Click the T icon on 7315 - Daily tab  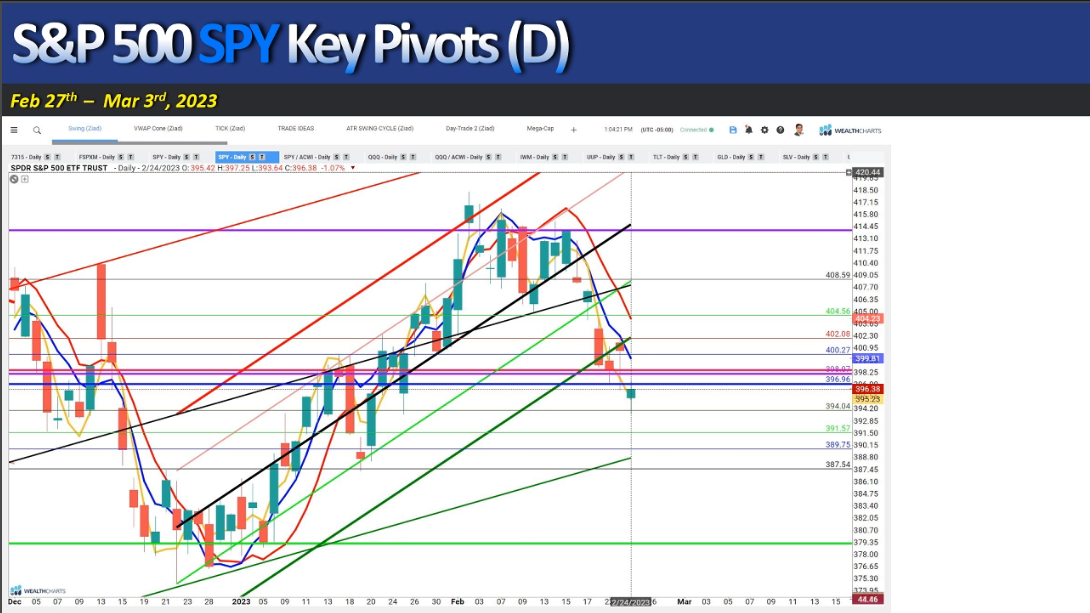57,157
